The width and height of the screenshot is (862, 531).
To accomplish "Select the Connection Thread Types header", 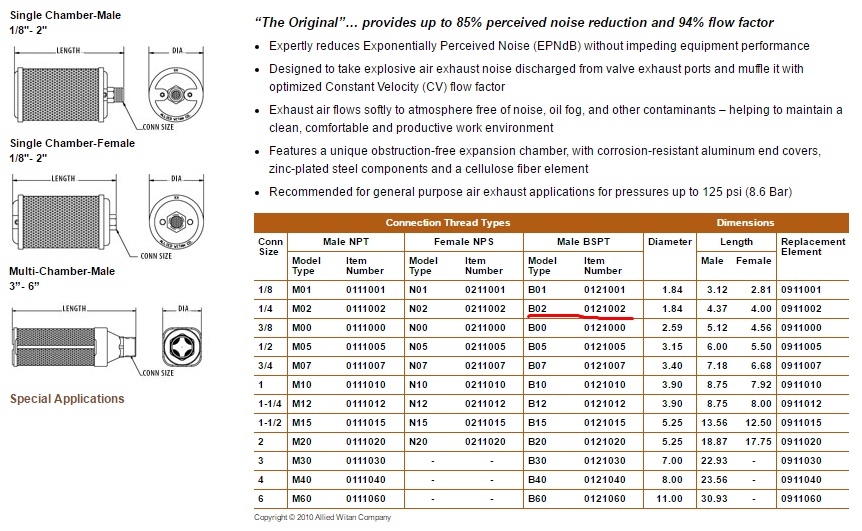I will [448, 223].
